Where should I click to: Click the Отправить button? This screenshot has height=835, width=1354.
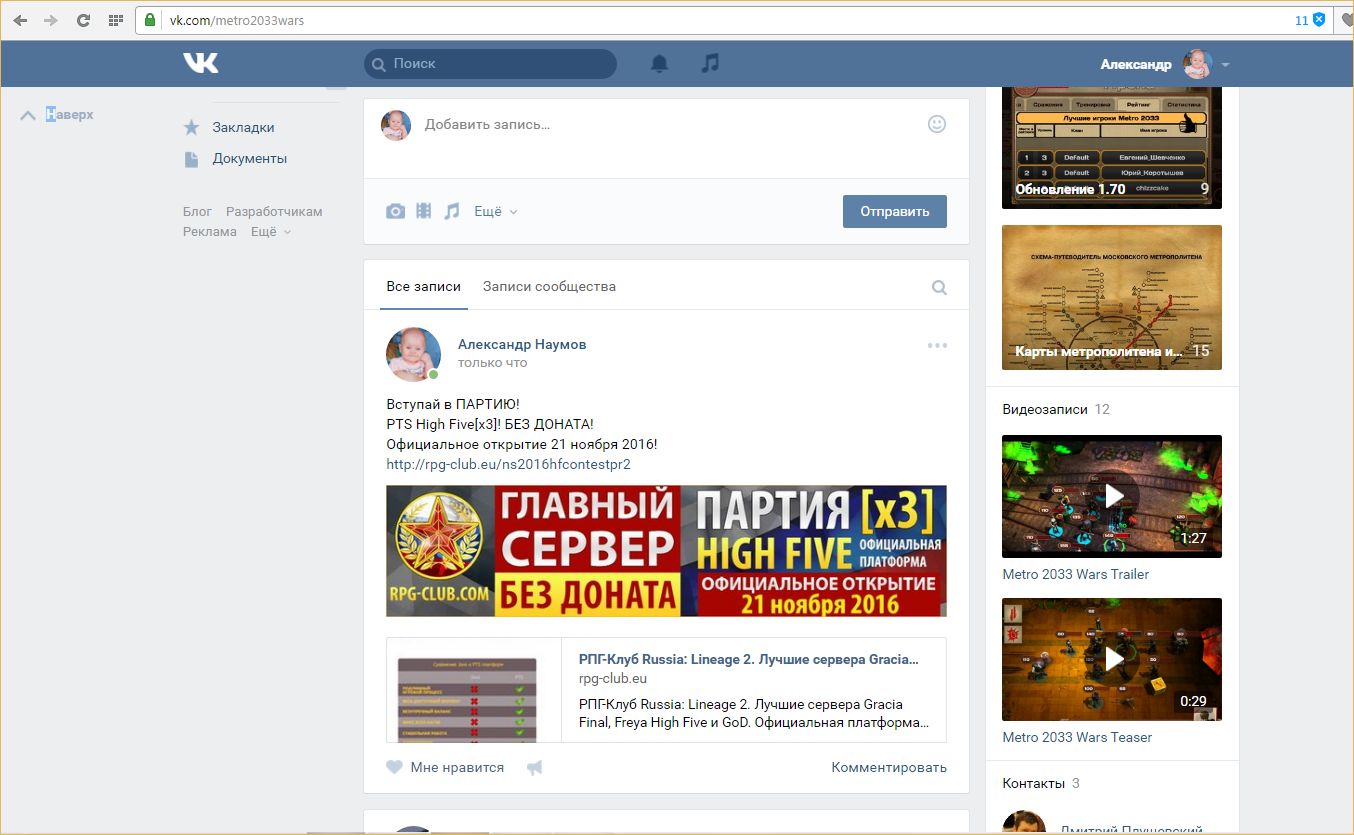pos(895,211)
